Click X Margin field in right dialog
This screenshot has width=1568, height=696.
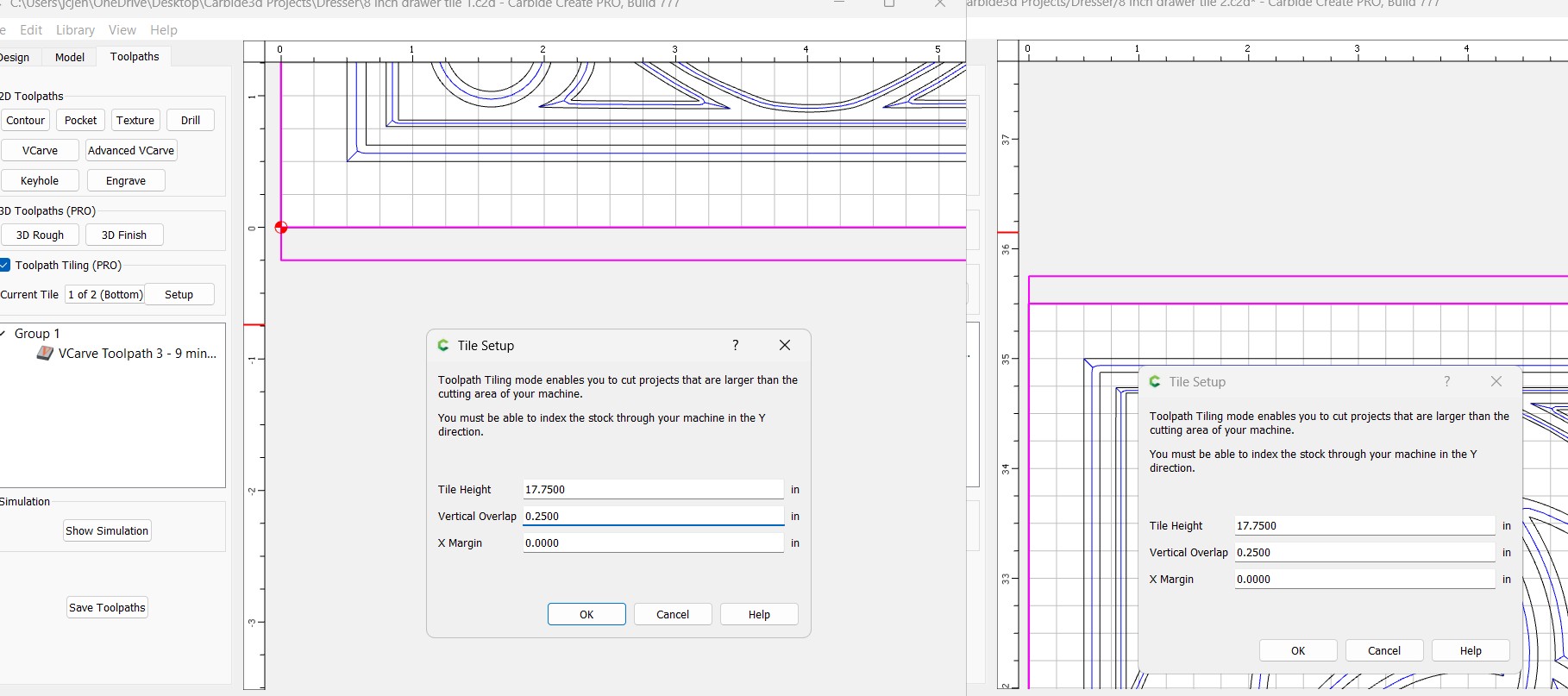pos(1364,579)
